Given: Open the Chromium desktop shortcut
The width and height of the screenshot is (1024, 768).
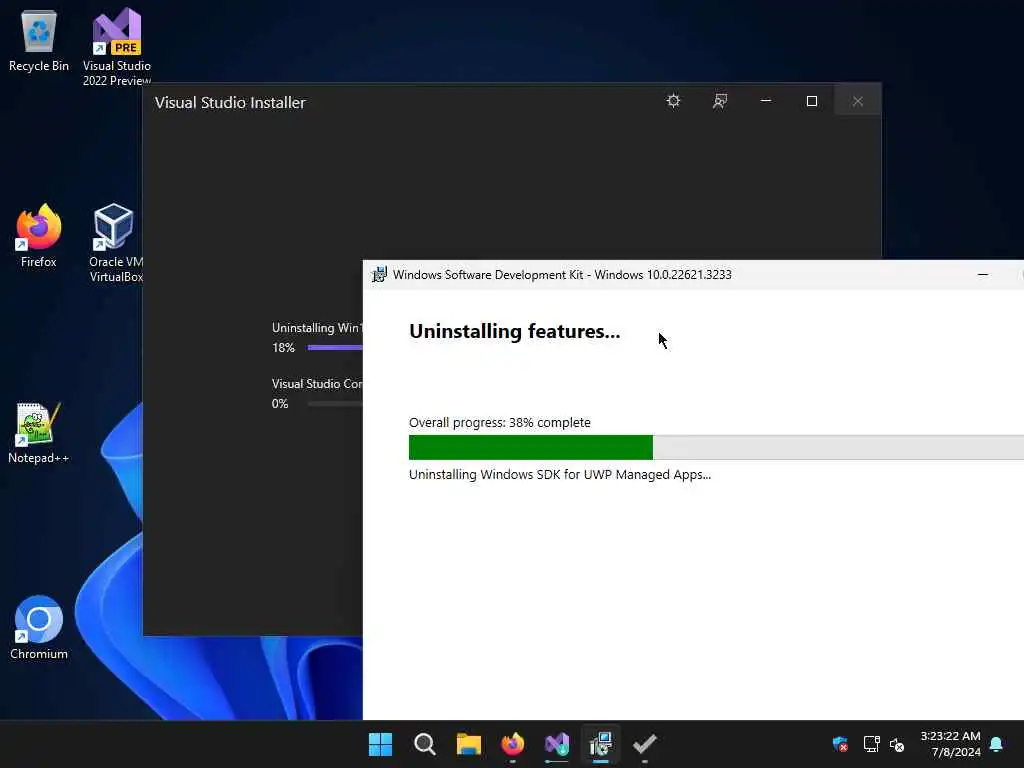Looking at the screenshot, I should [39, 627].
